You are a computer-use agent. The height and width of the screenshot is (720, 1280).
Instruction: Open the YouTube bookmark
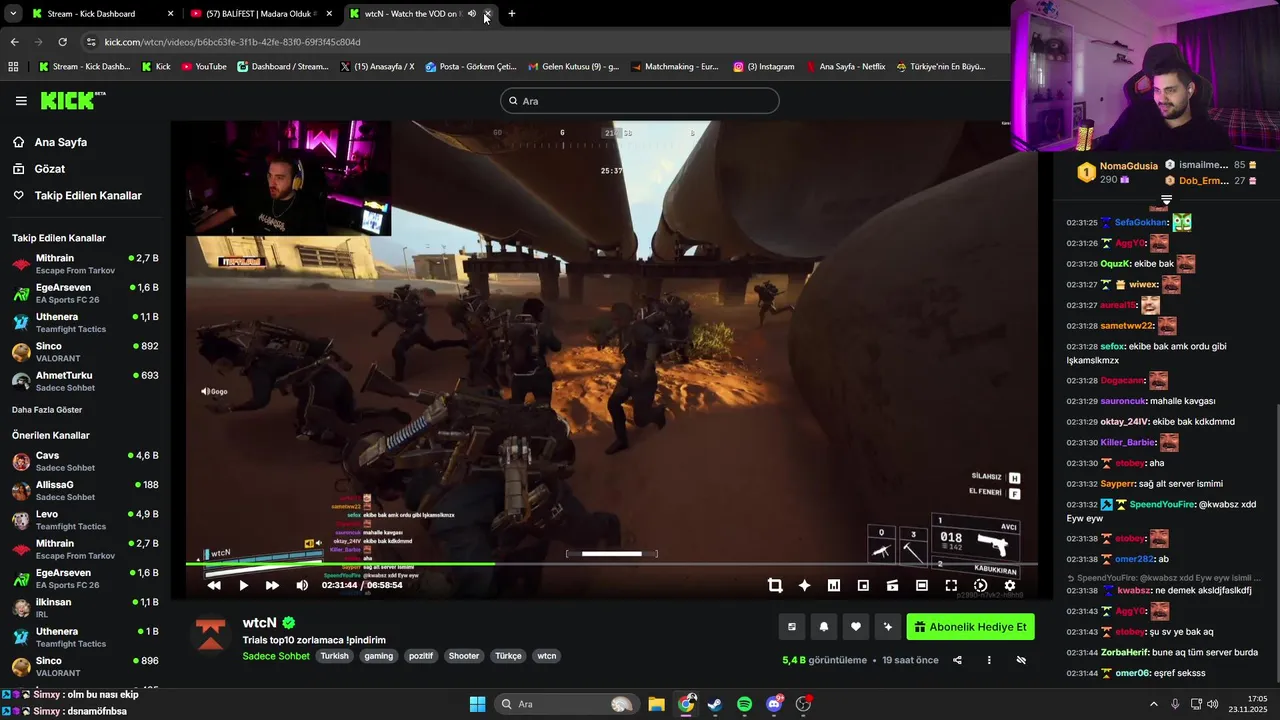point(204,67)
